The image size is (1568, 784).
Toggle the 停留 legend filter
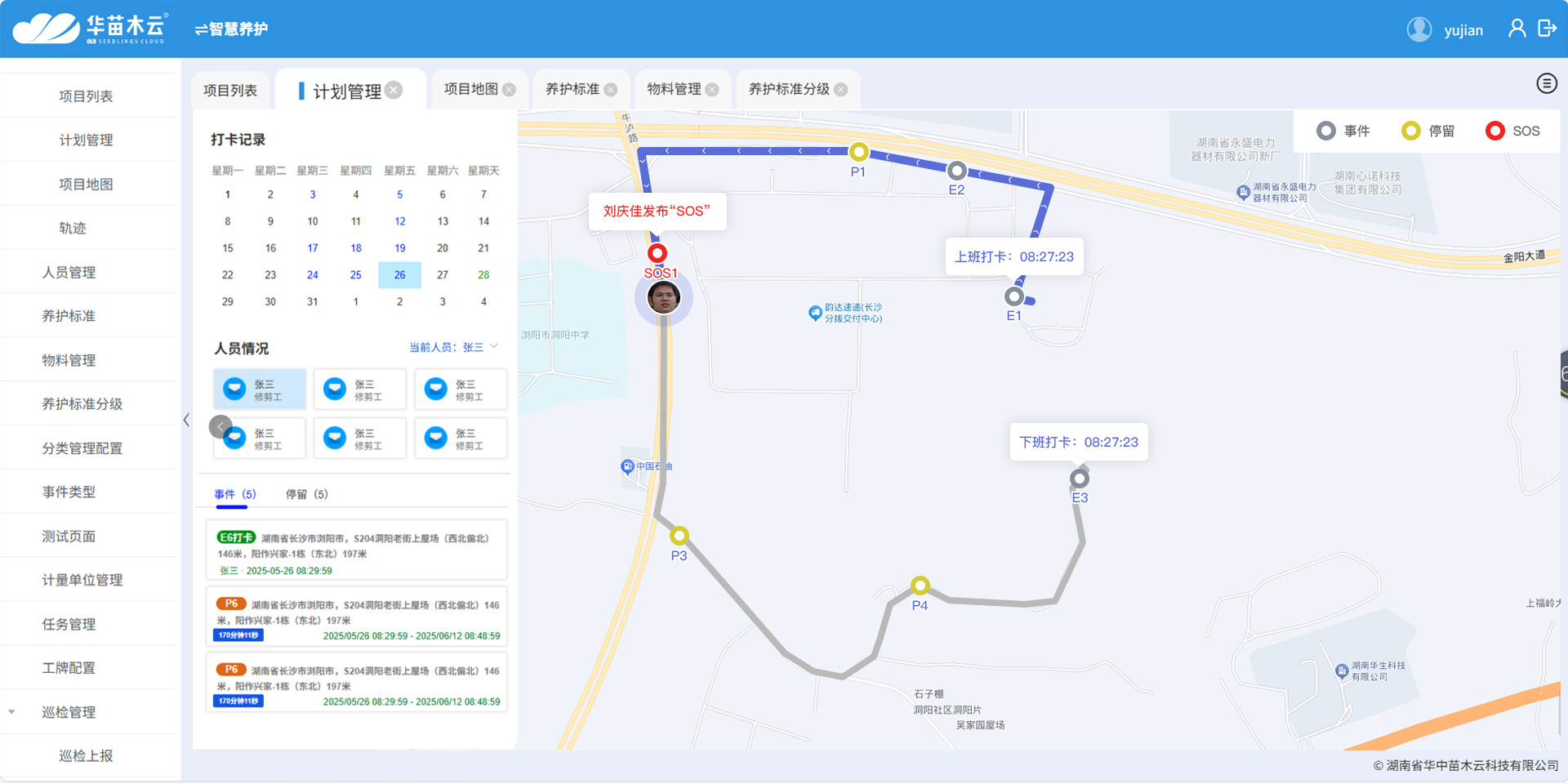coord(1428,131)
